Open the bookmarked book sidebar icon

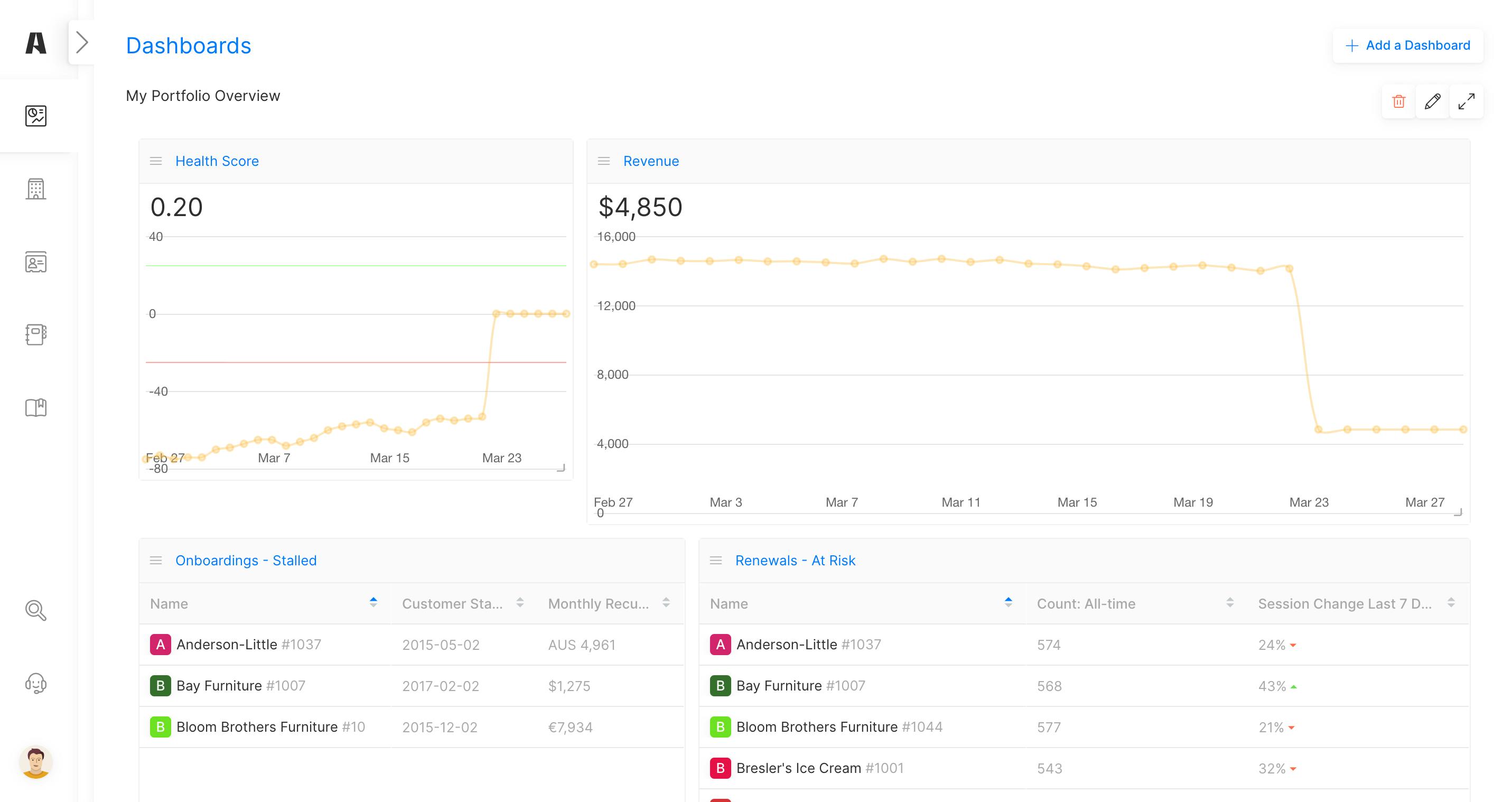(x=36, y=407)
